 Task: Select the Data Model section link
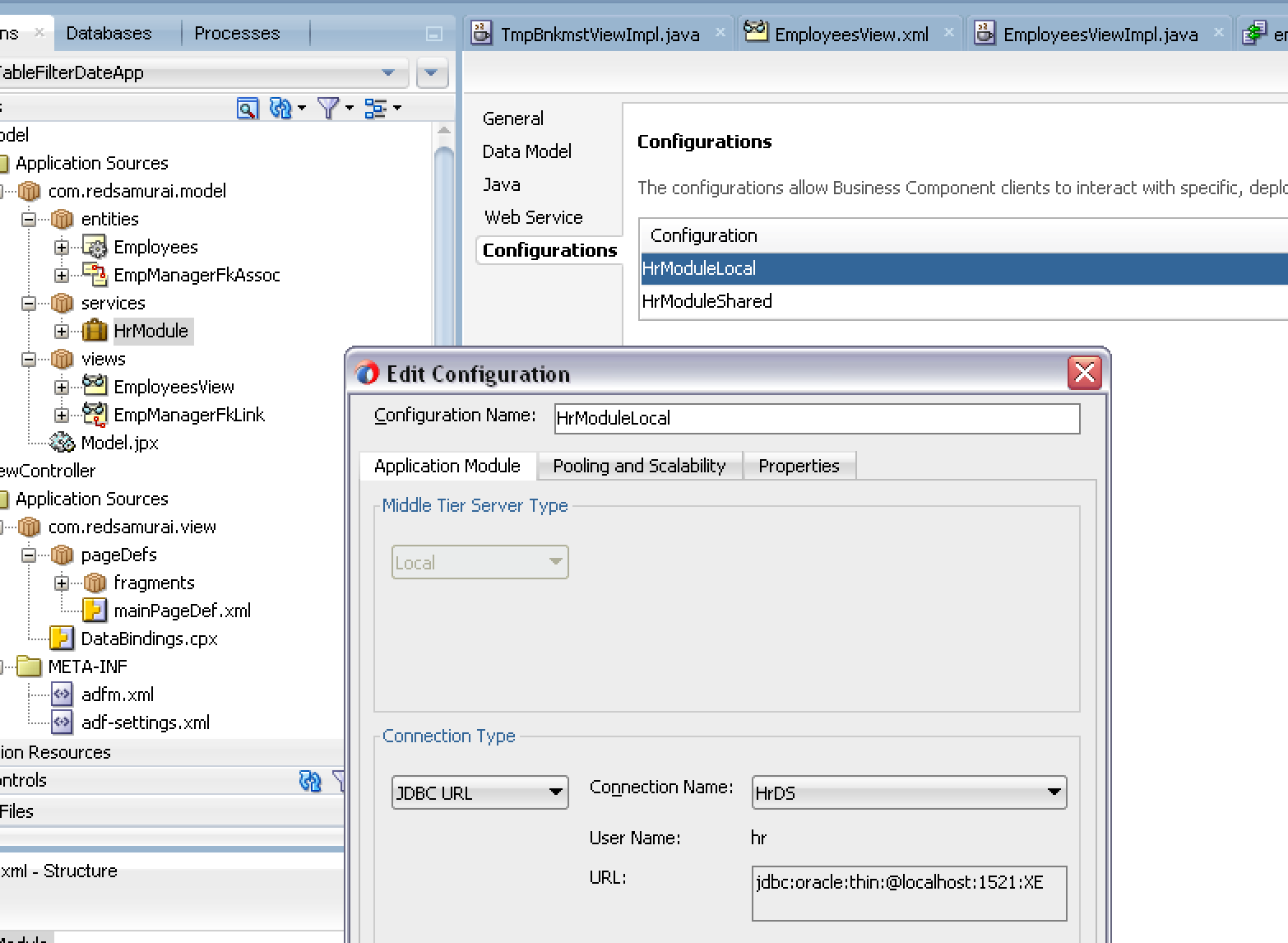point(527,151)
